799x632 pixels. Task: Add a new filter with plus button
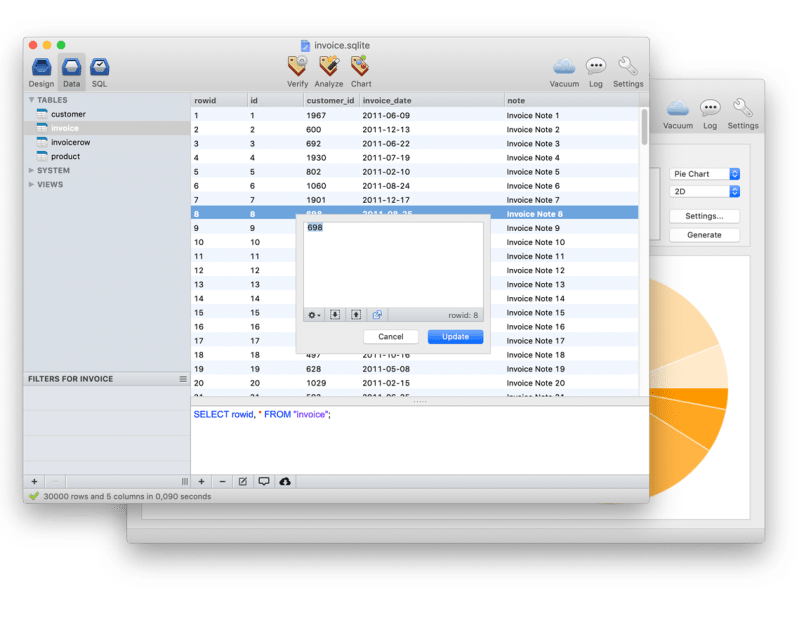coord(34,482)
